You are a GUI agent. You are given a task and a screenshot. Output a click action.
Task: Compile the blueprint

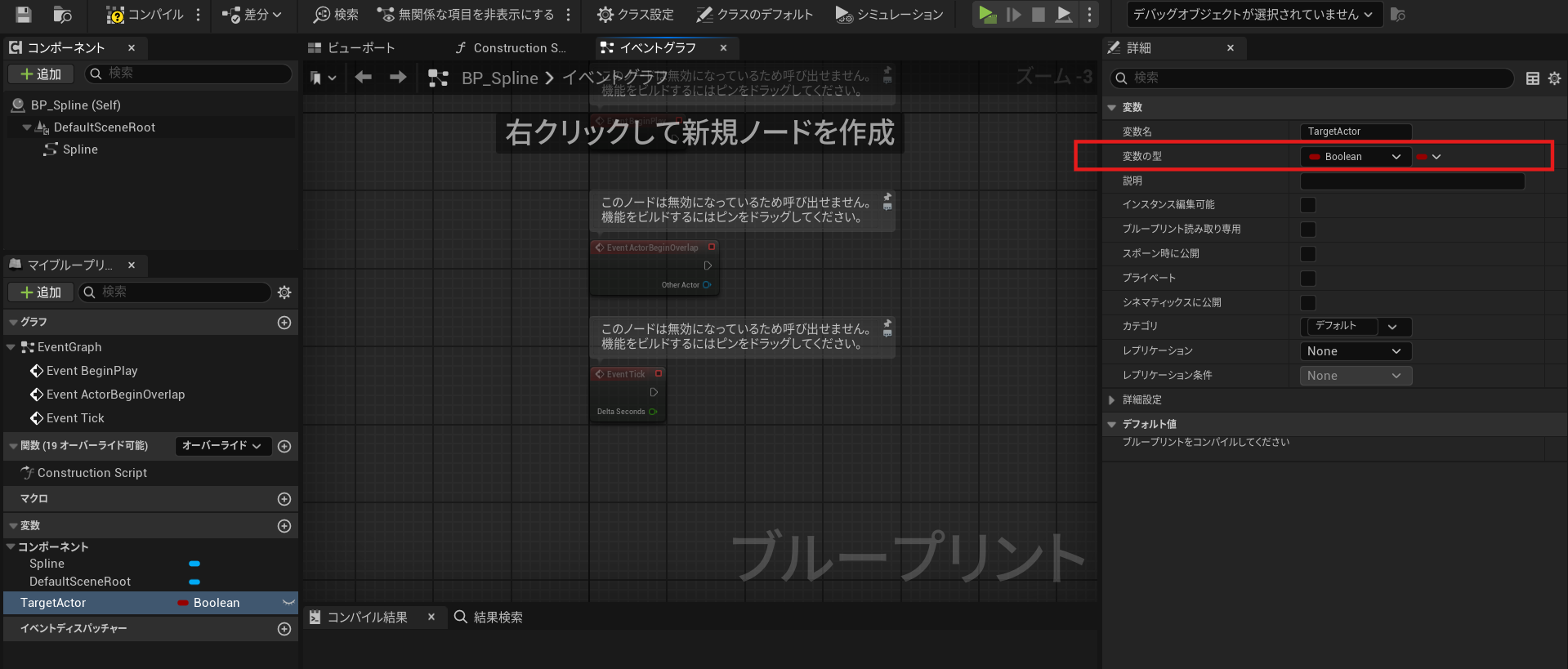[x=145, y=14]
